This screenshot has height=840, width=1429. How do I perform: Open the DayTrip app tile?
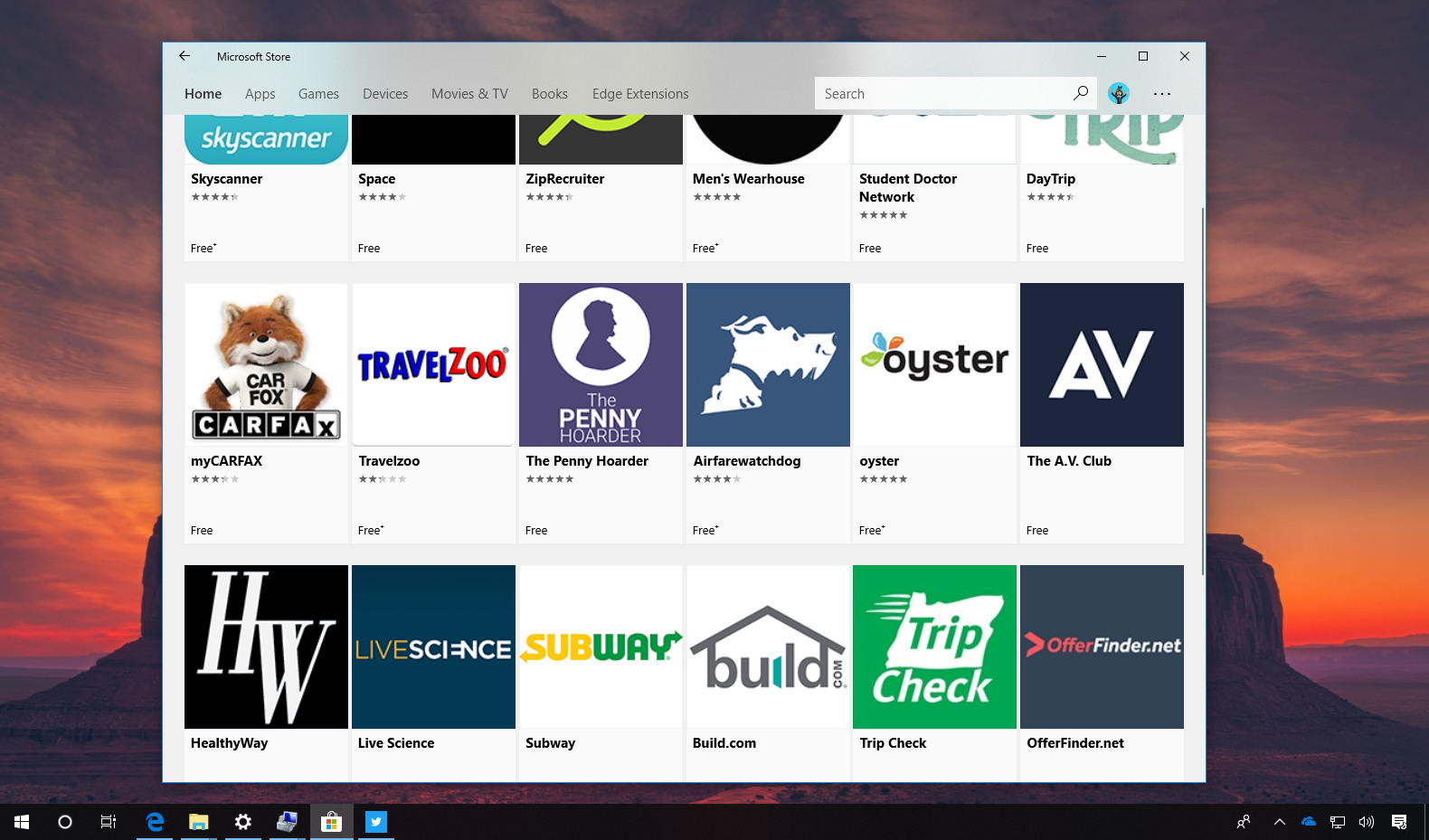coord(1102,187)
